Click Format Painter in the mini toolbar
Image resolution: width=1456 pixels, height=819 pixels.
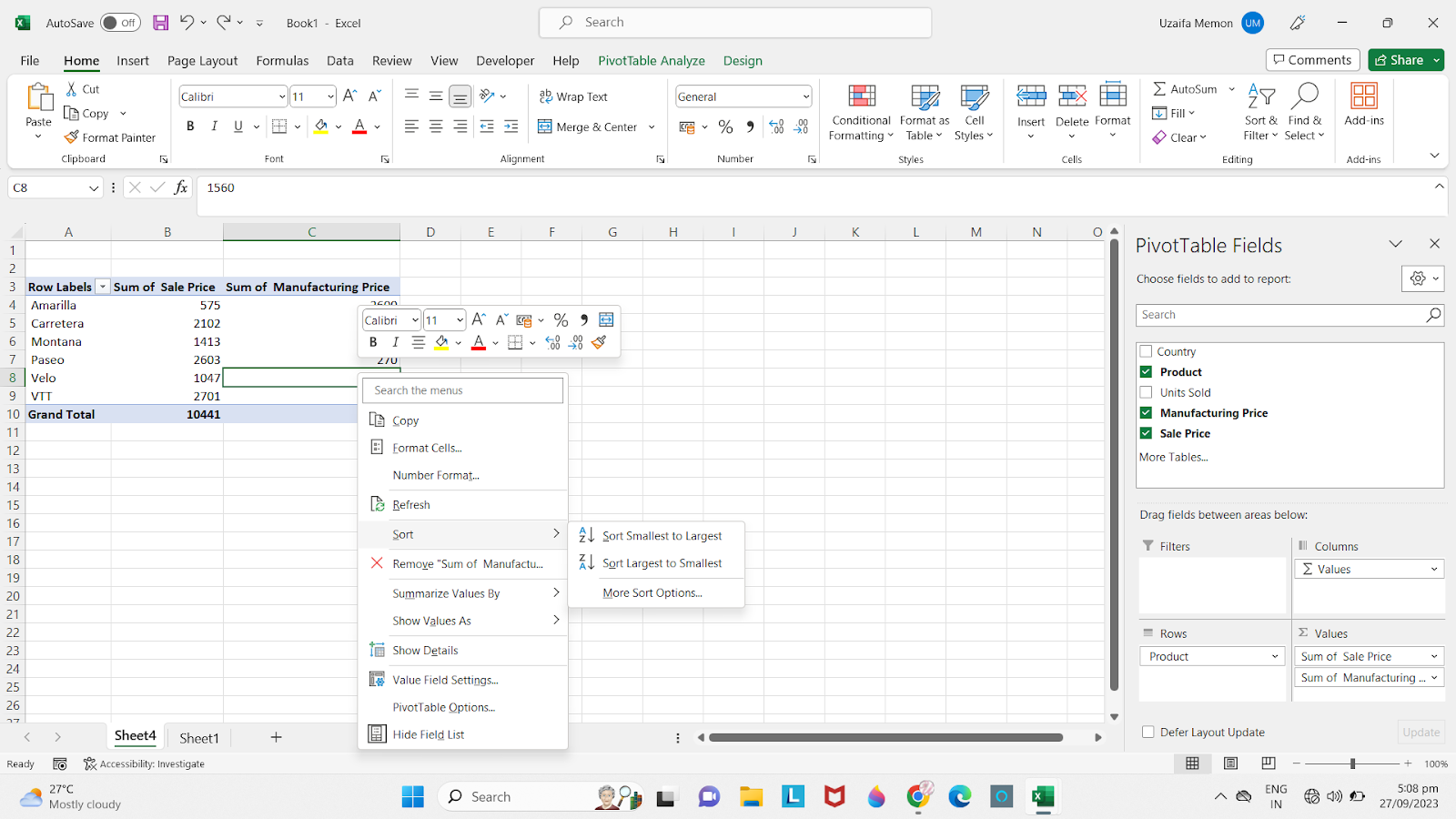click(599, 342)
